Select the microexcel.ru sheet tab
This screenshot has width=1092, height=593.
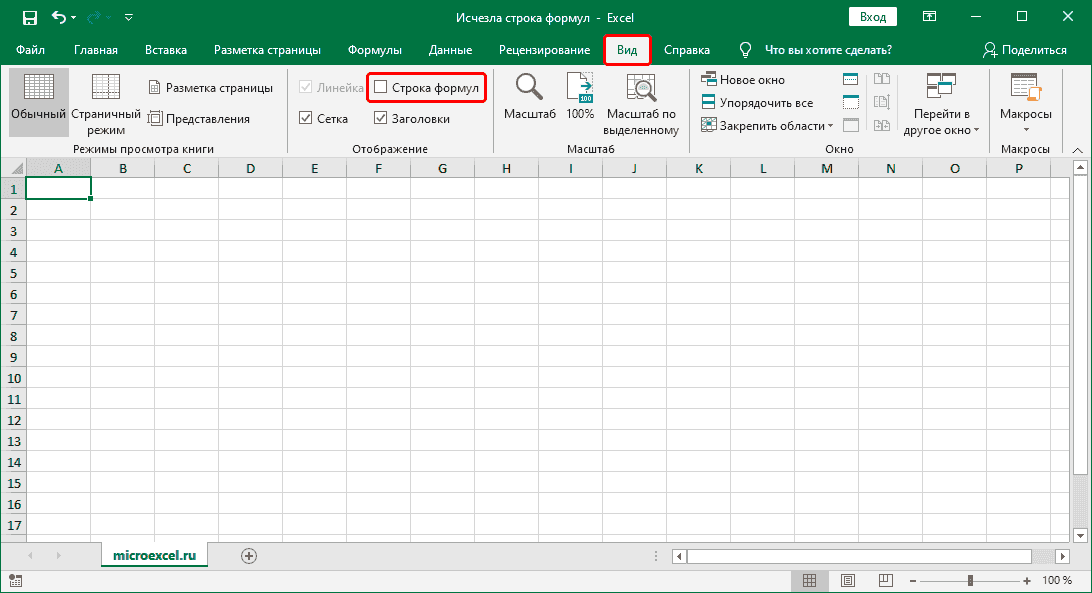click(154, 554)
